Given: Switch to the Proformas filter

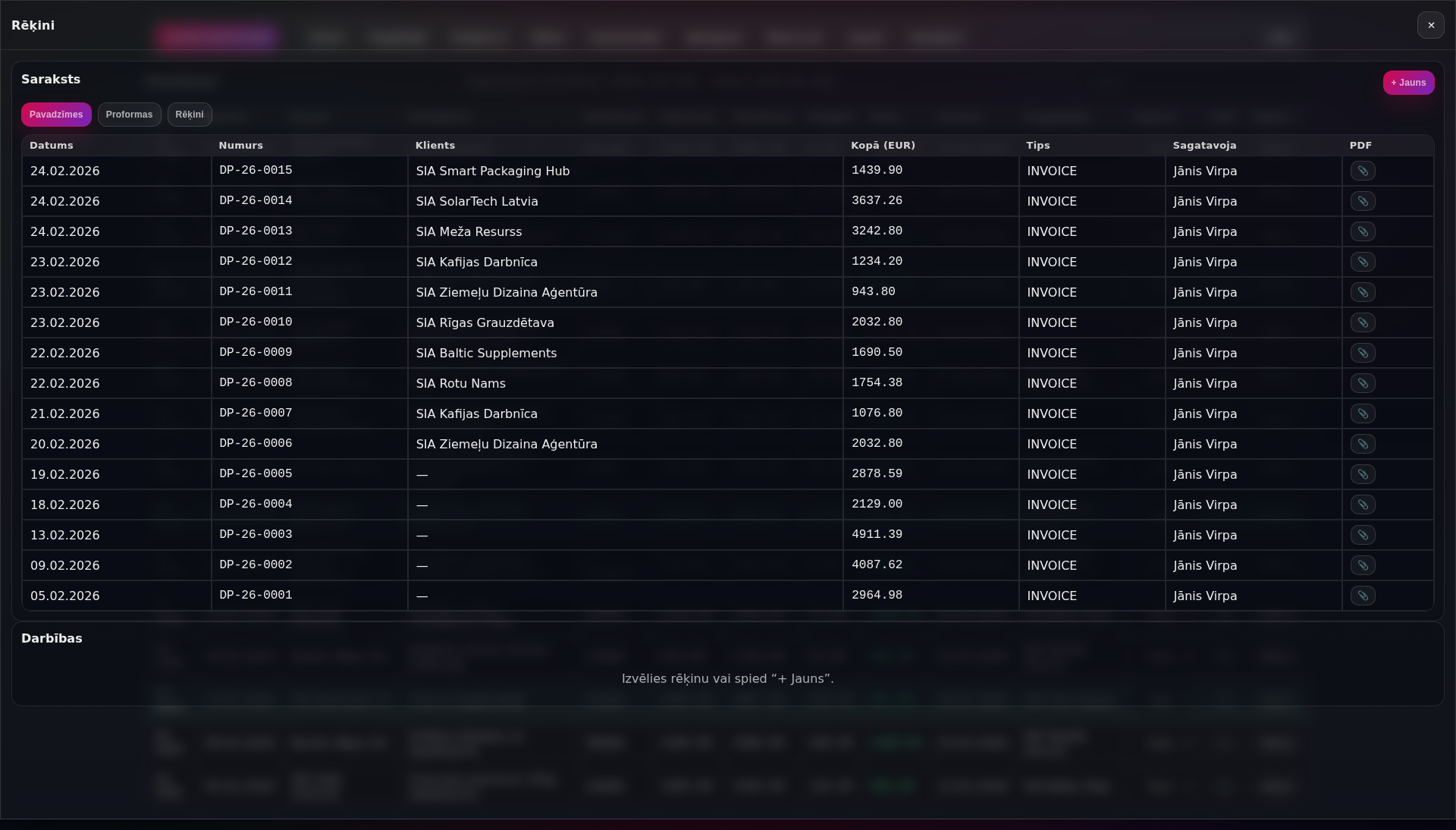Looking at the screenshot, I should (129, 115).
